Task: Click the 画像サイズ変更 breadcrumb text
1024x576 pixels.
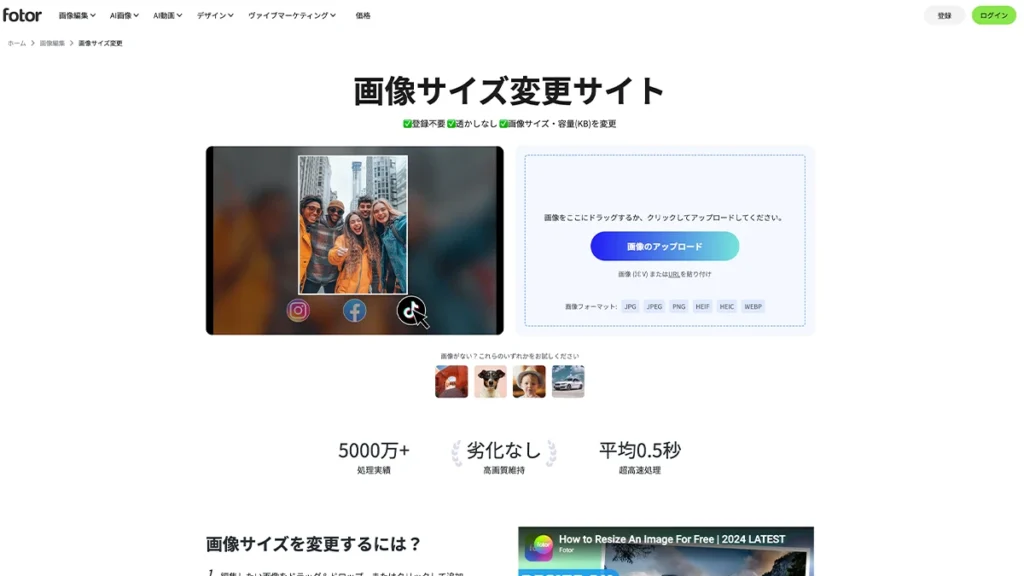Action: coord(100,43)
